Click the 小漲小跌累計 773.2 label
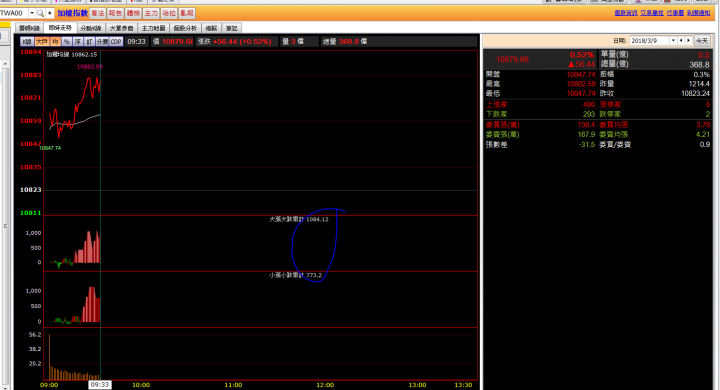 (296, 275)
